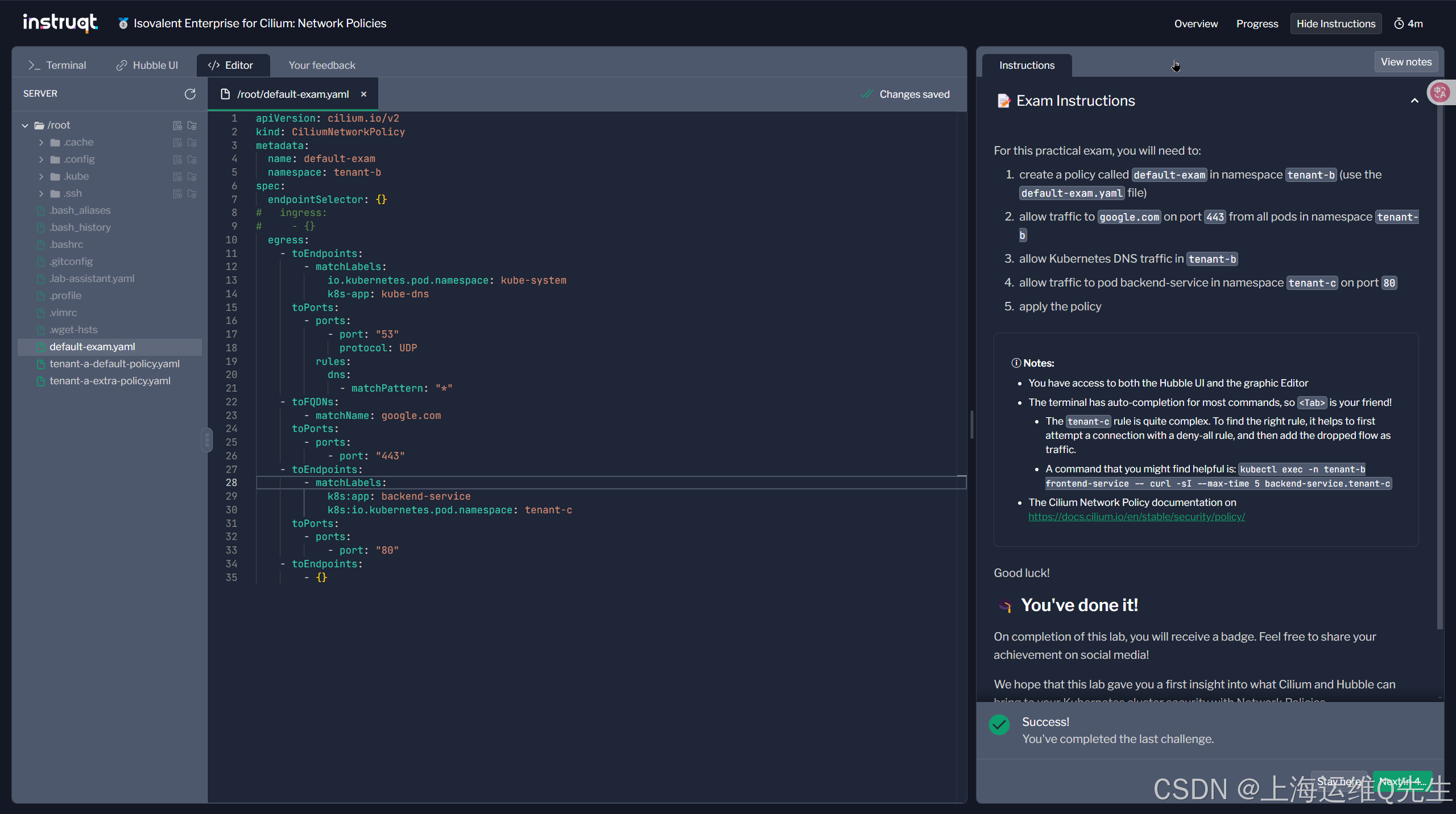The height and width of the screenshot is (814, 1456).
Task: Click new file icon beside /root
Action: [177, 125]
